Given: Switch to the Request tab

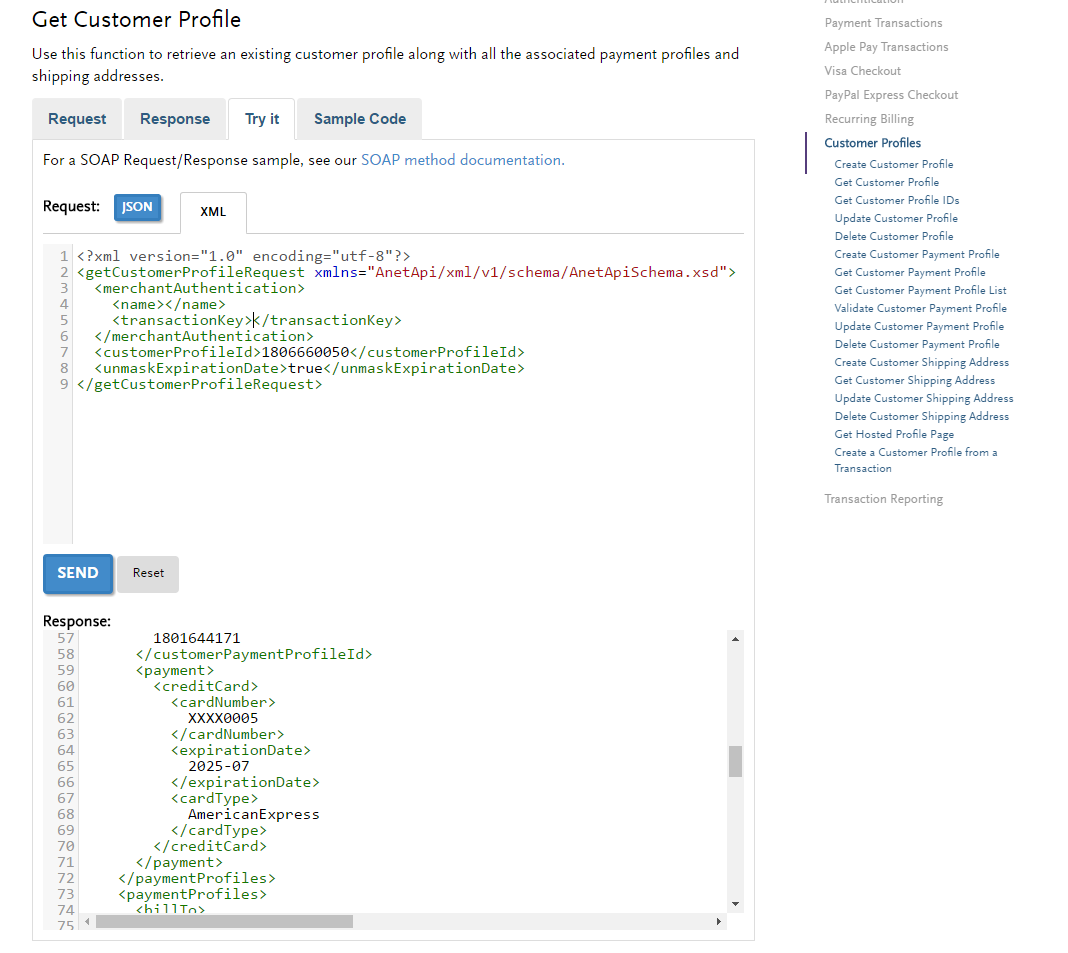Looking at the screenshot, I should tap(77, 119).
